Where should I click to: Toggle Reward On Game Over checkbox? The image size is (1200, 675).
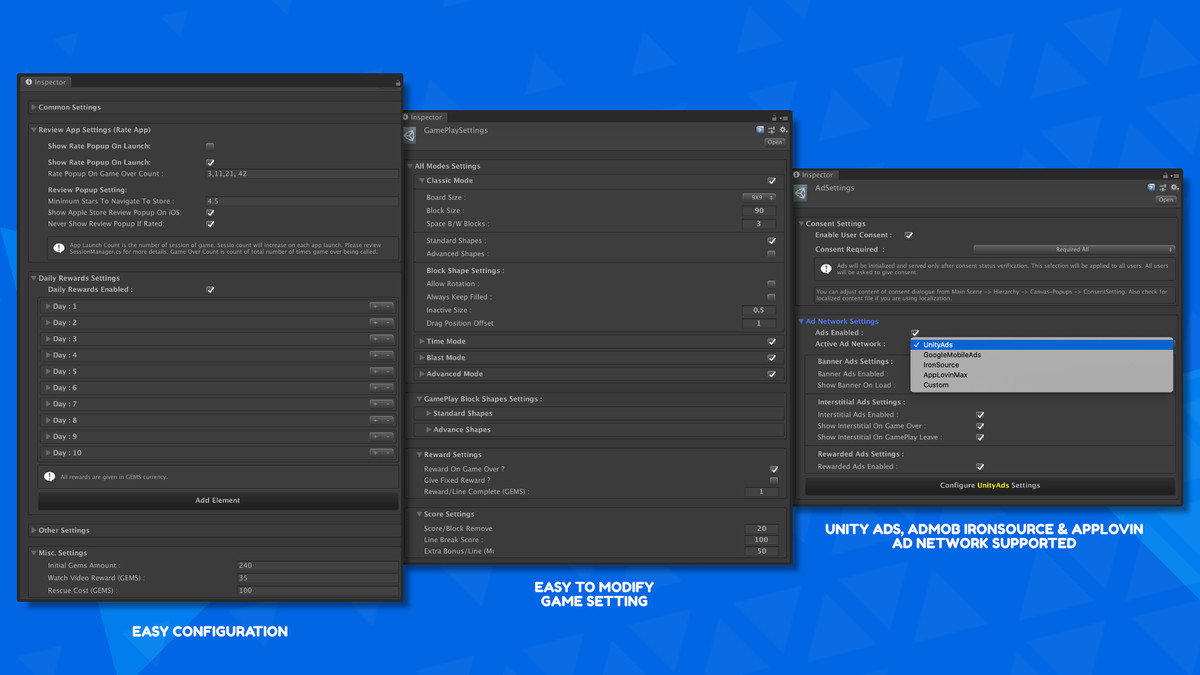pyautogui.click(x=774, y=469)
